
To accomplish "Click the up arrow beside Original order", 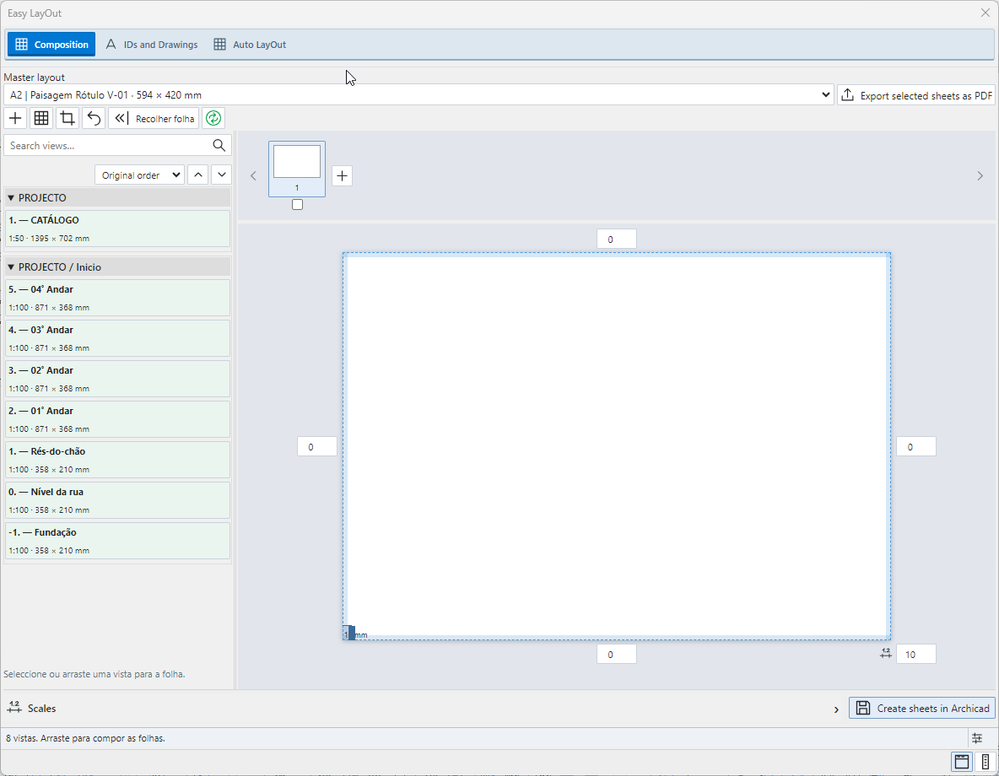I will (x=198, y=175).
